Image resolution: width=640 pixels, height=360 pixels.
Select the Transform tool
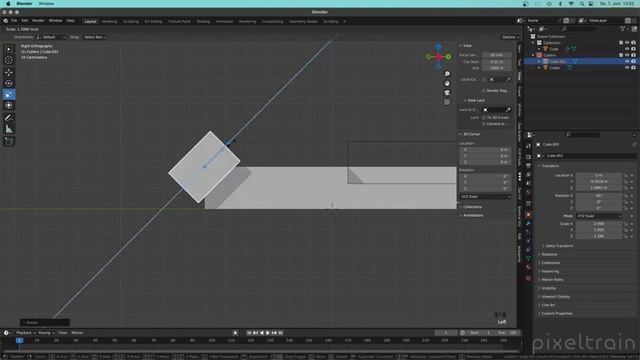(x=9, y=105)
